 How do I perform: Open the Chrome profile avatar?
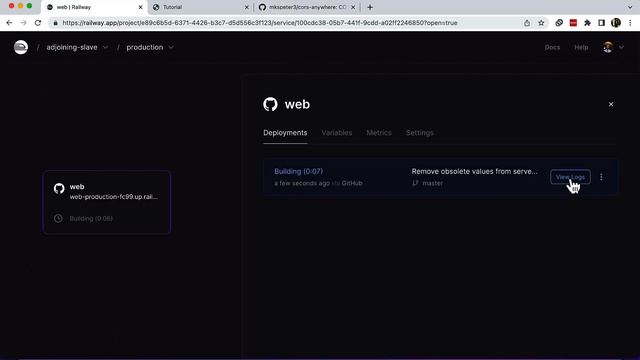point(616,23)
